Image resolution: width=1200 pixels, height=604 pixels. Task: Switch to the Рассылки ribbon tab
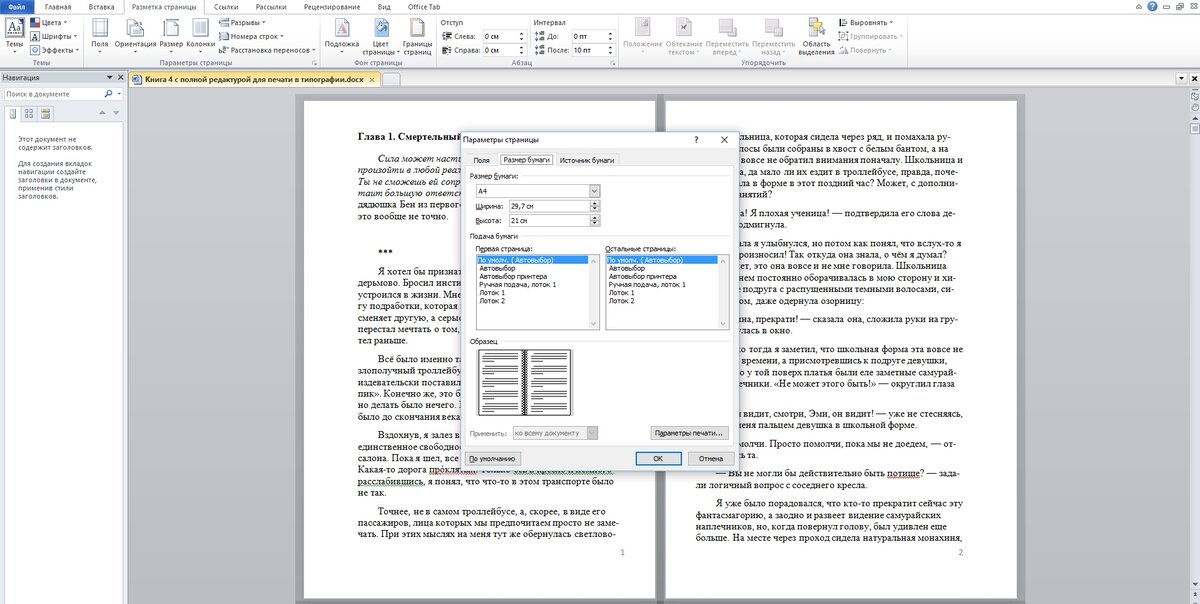click(x=270, y=7)
